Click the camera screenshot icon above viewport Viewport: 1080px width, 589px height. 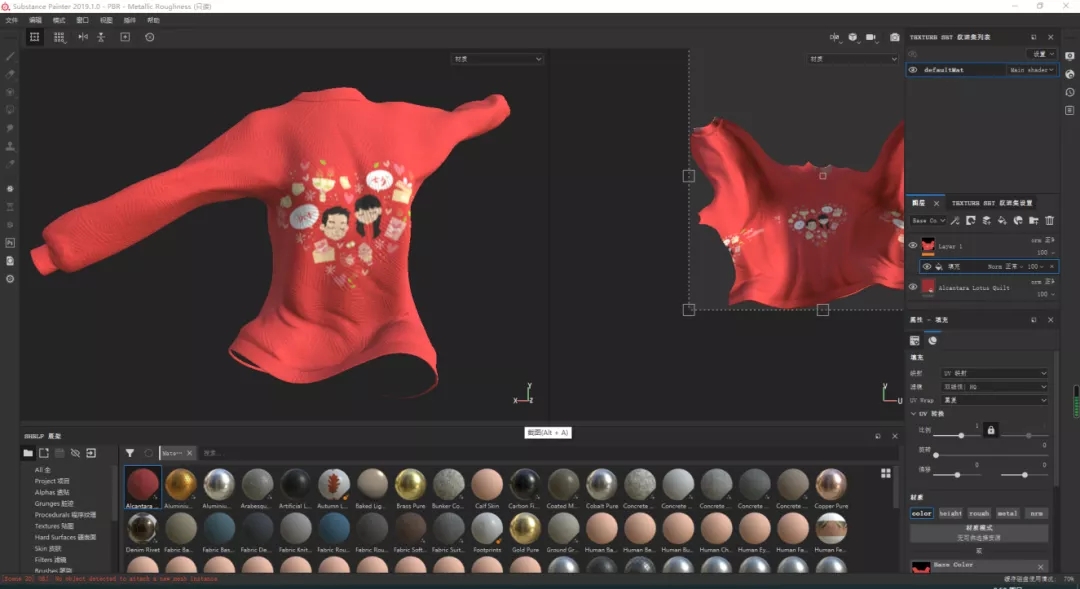[x=894, y=37]
